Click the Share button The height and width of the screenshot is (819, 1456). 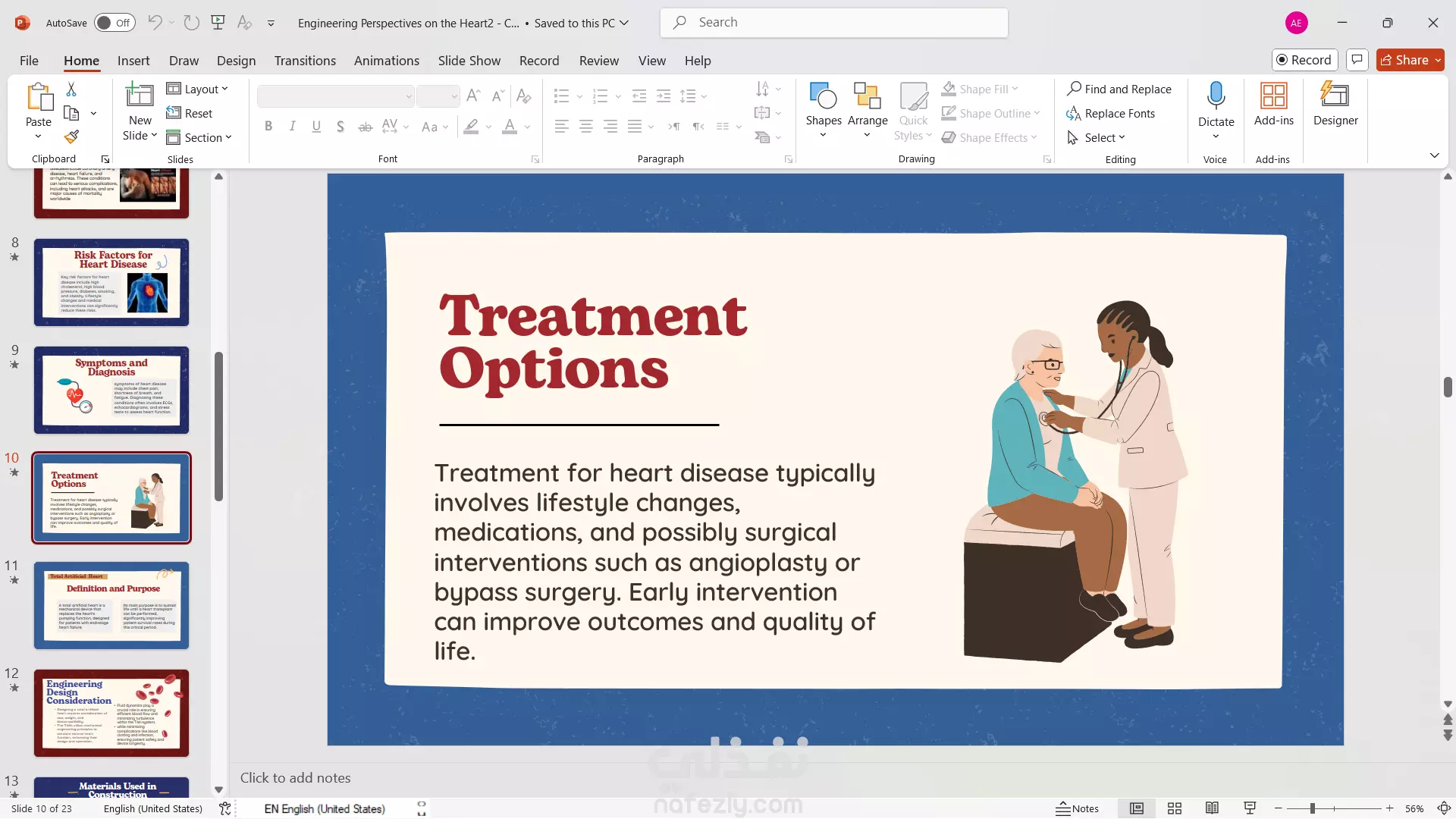[1410, 60]
